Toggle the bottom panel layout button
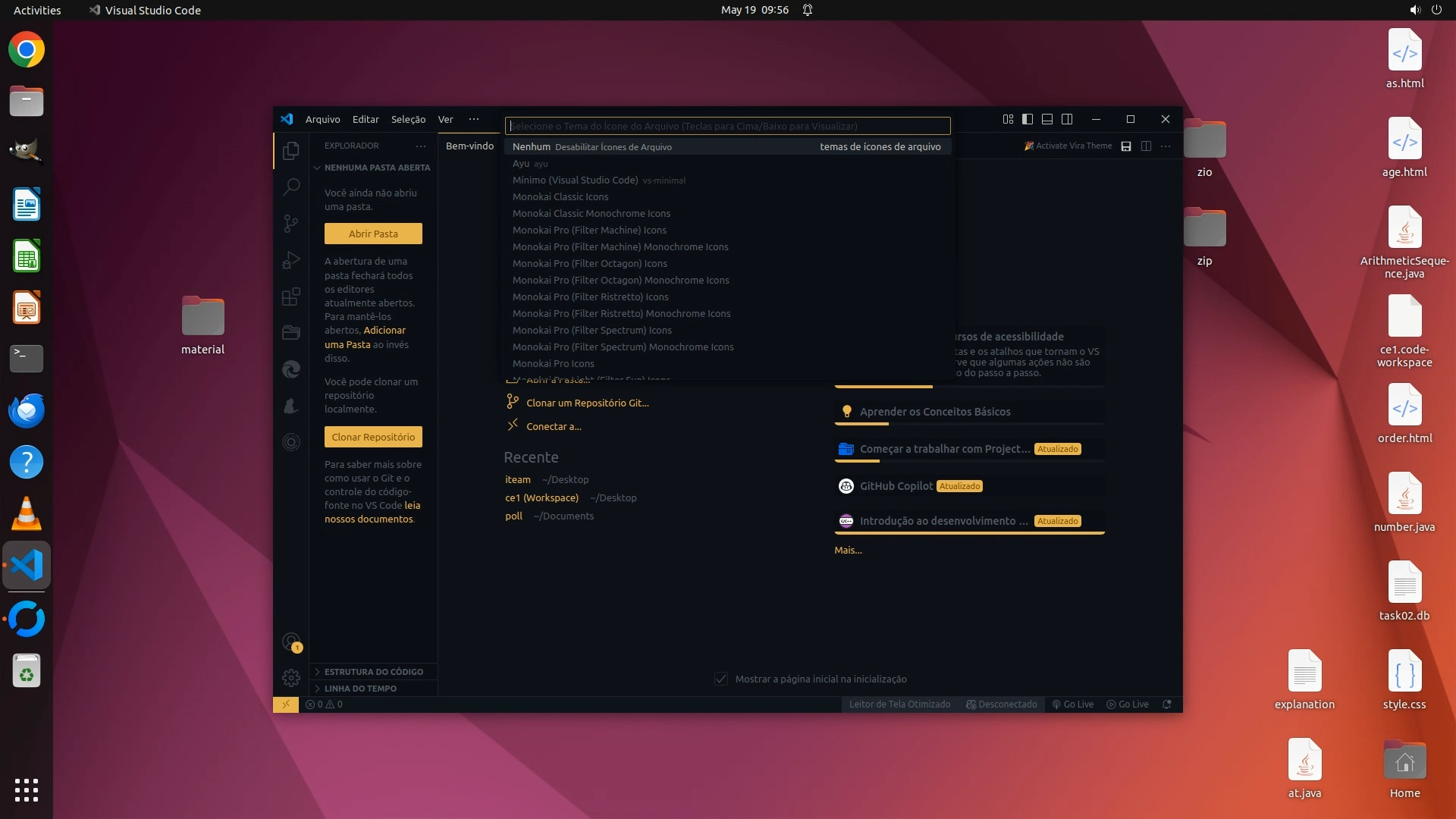Image resolution: width=1456 pixels, height=819 pixels. point(1047,119)
